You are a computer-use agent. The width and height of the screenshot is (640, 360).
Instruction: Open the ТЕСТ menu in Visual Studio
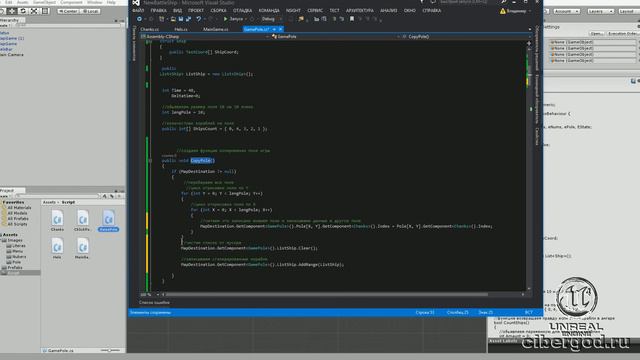[334, 11]
